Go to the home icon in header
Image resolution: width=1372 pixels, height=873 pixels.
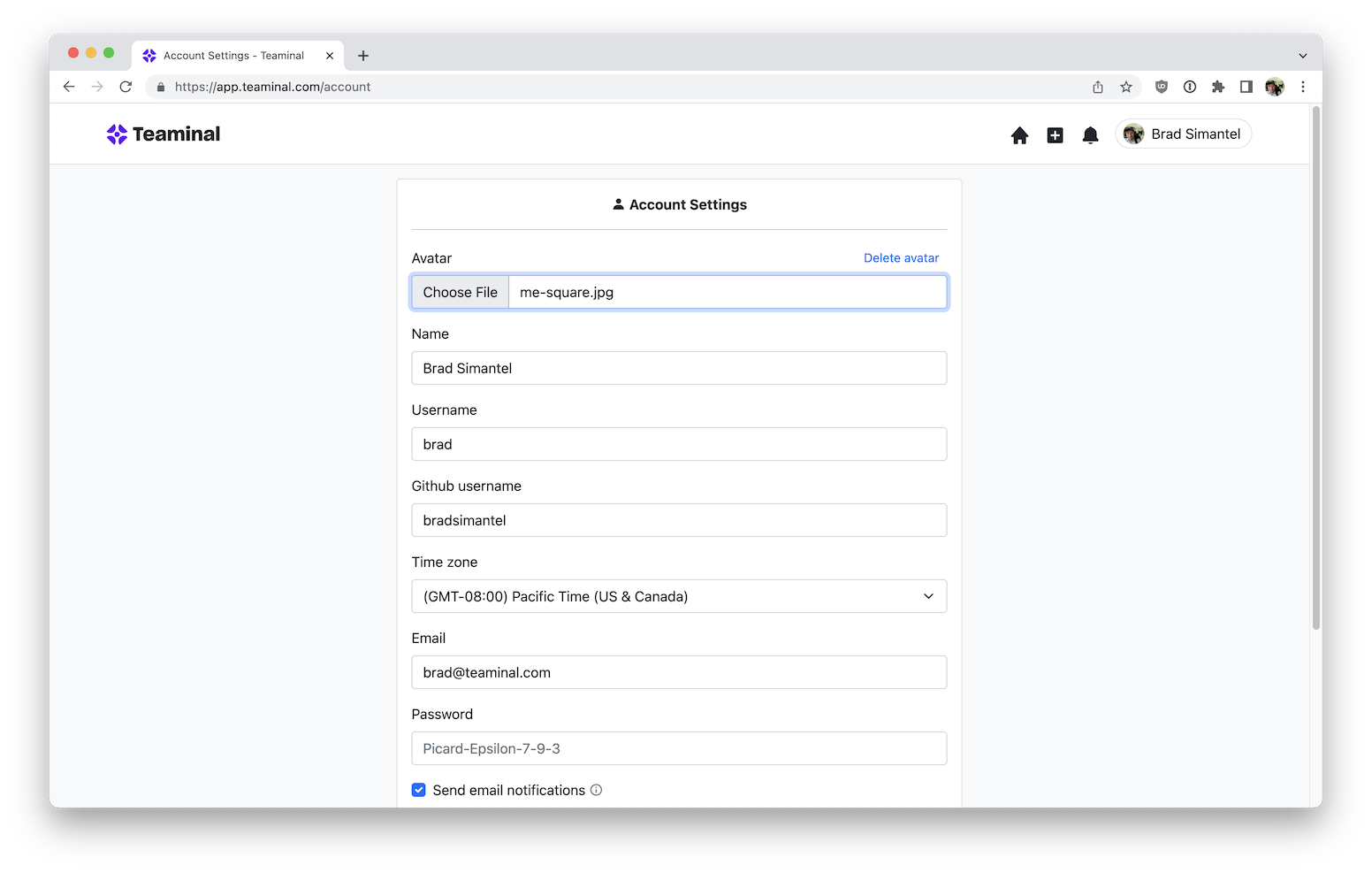pos(1019,135)
